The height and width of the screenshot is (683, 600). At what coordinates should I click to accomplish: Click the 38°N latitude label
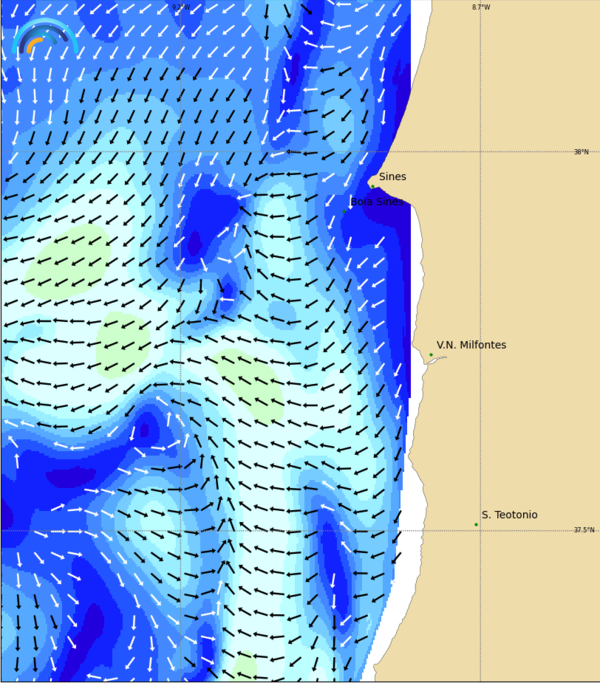(x=581, y=152)
